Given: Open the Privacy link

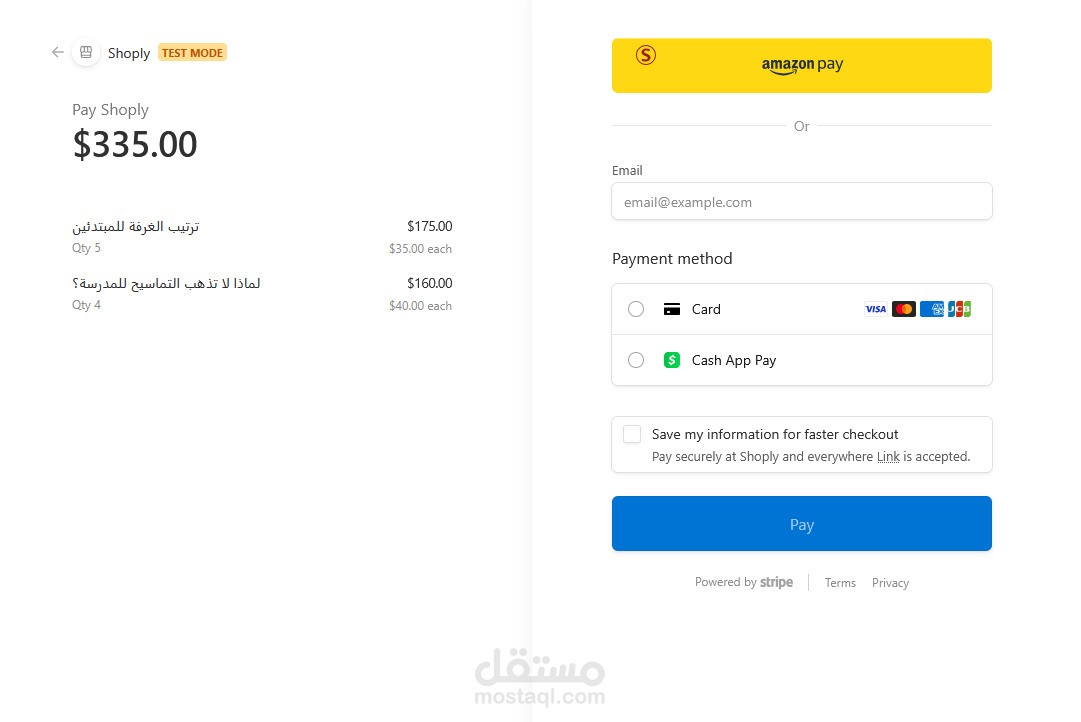Looking at the screenshot, I should coord(890,583).
